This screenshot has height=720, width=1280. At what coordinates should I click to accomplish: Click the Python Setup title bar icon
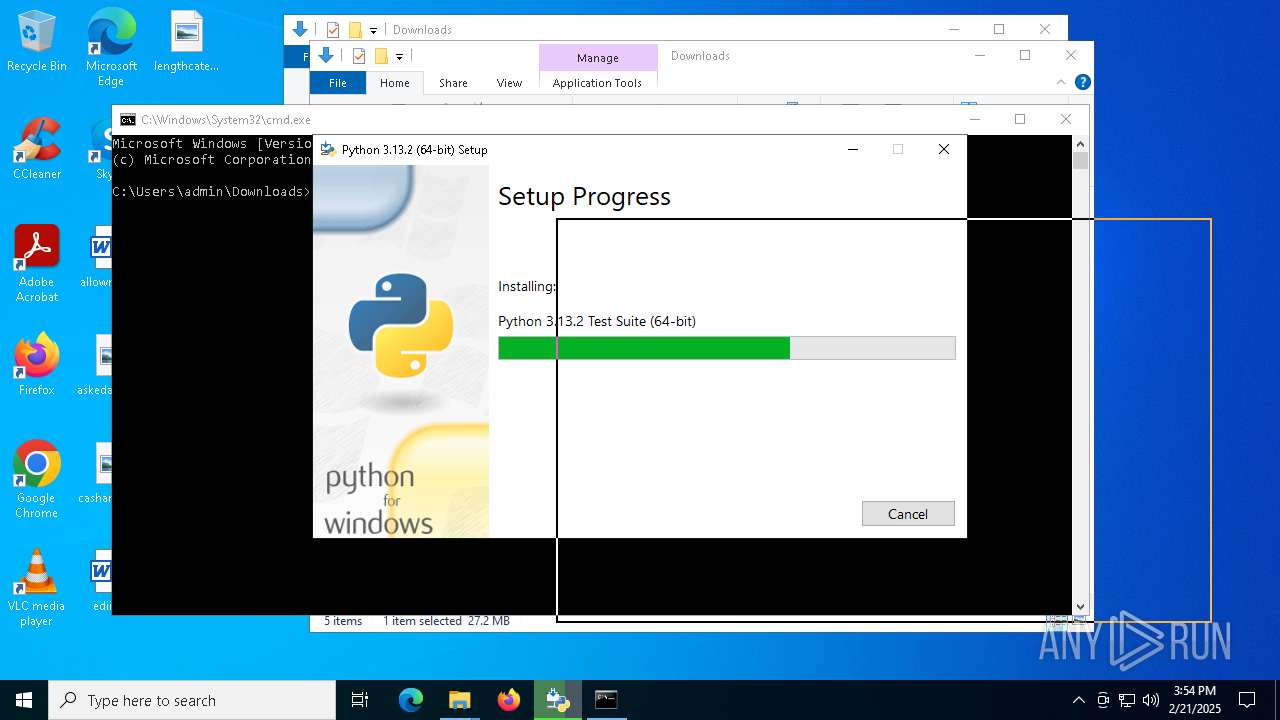click(328, 150)
